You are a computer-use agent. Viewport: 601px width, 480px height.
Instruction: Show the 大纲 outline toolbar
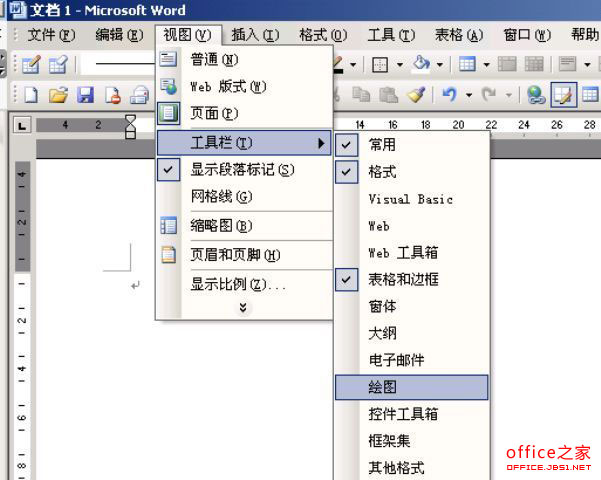pyautogui.click(x=412, y=333)
